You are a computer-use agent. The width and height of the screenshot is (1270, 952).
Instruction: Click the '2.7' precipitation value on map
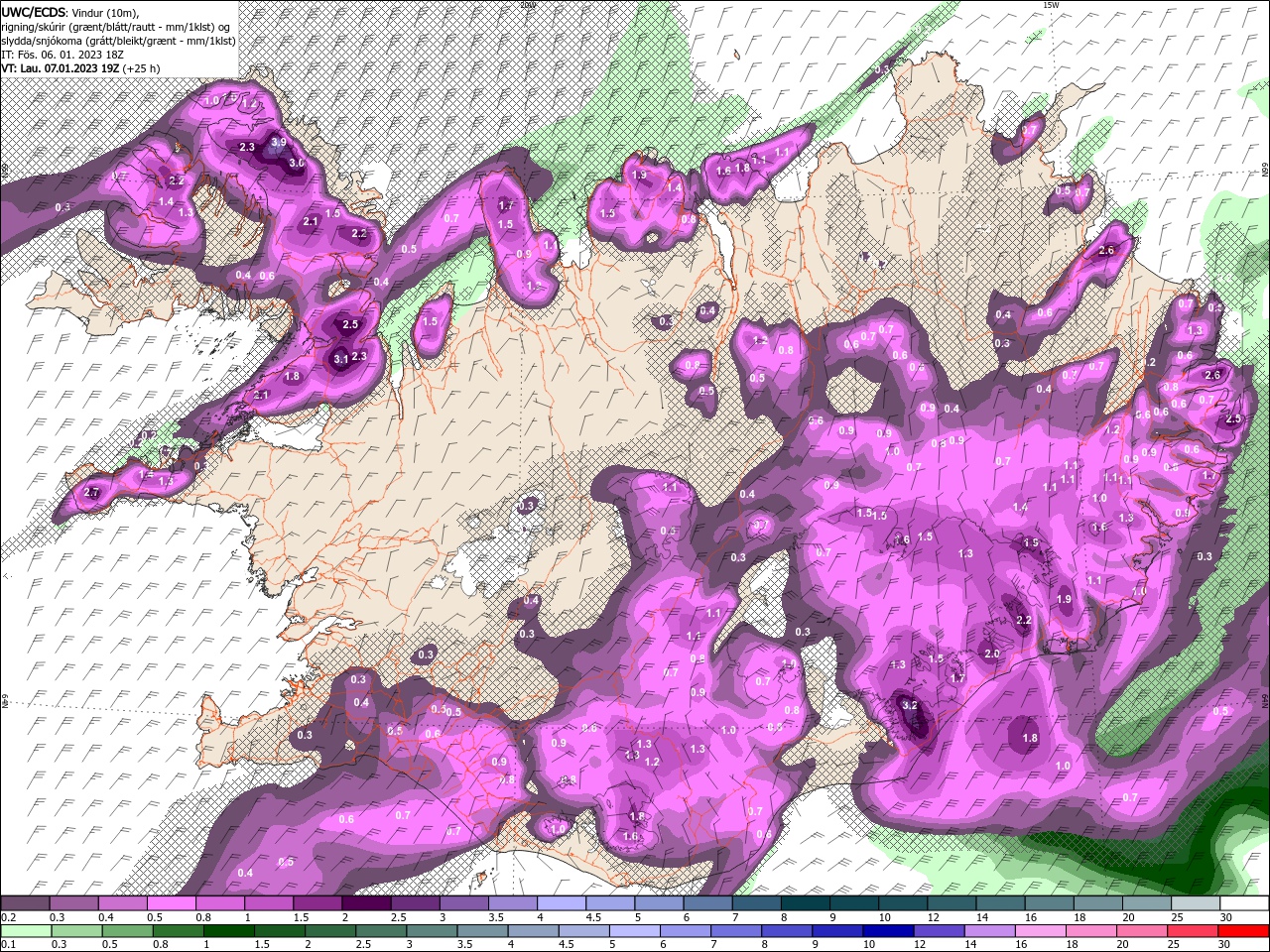(93, 492)
